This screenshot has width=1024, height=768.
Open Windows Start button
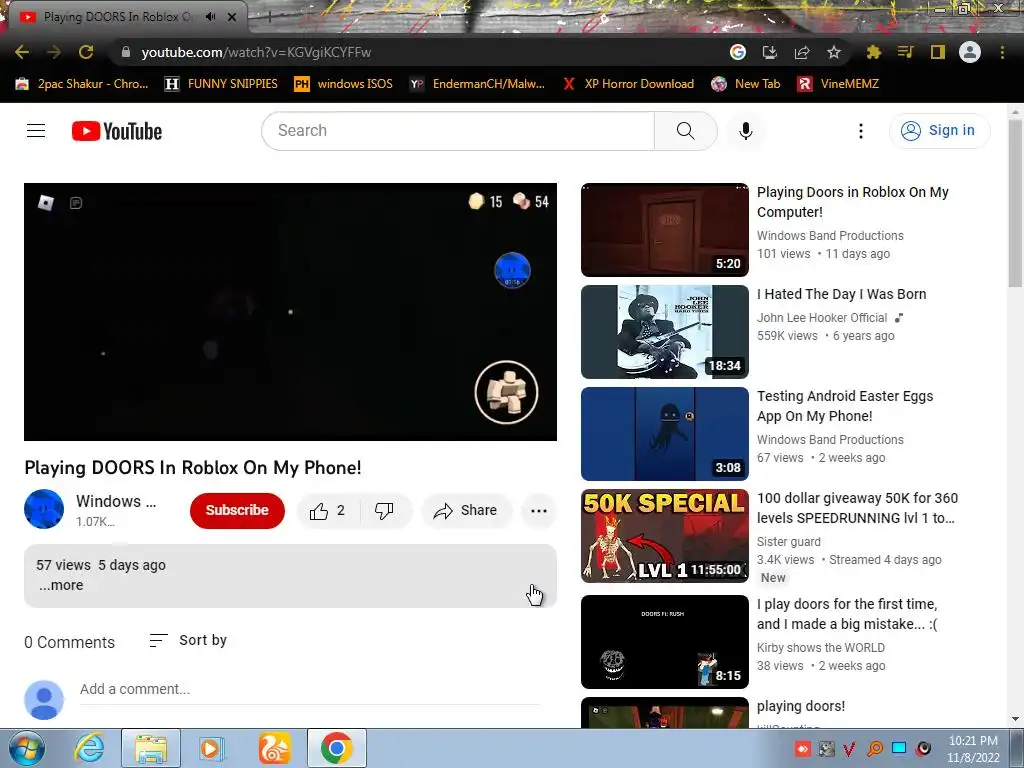[x=27, y=748]
